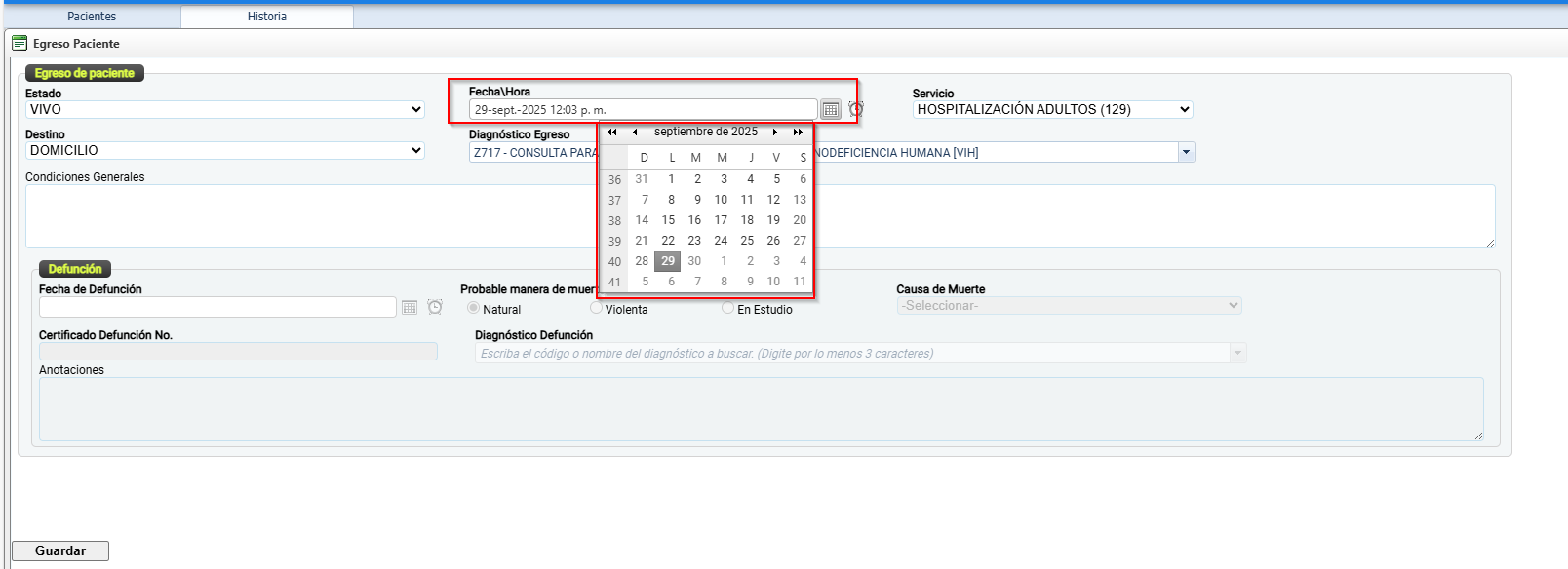Switch to the Historia tab

click(x=267, y=17)
